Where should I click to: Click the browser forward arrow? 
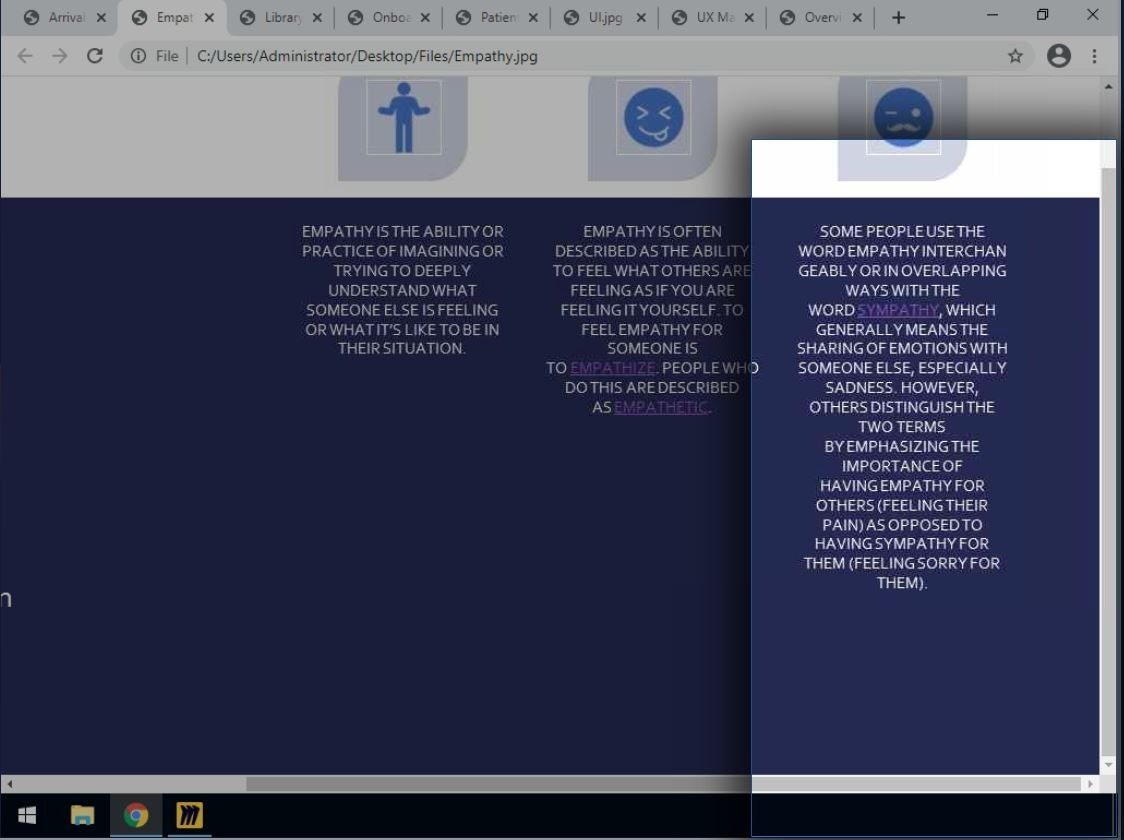(59, 56)
